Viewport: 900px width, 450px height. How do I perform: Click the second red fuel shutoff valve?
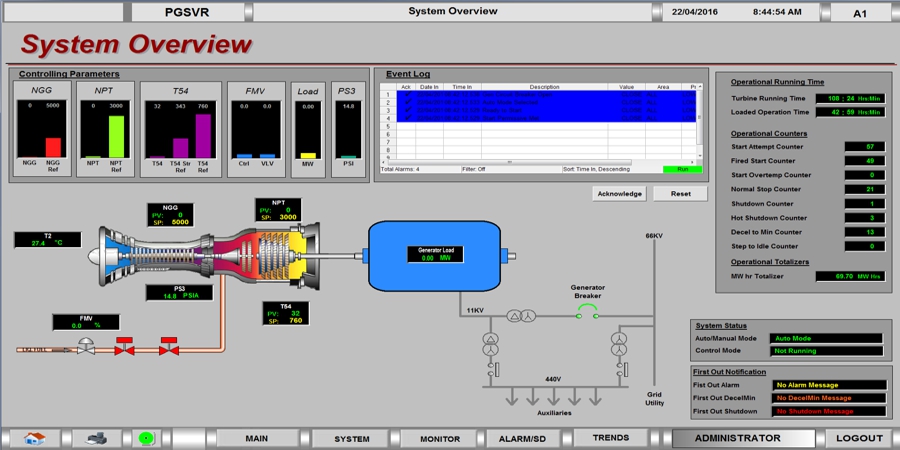click(x=169, y=348)
